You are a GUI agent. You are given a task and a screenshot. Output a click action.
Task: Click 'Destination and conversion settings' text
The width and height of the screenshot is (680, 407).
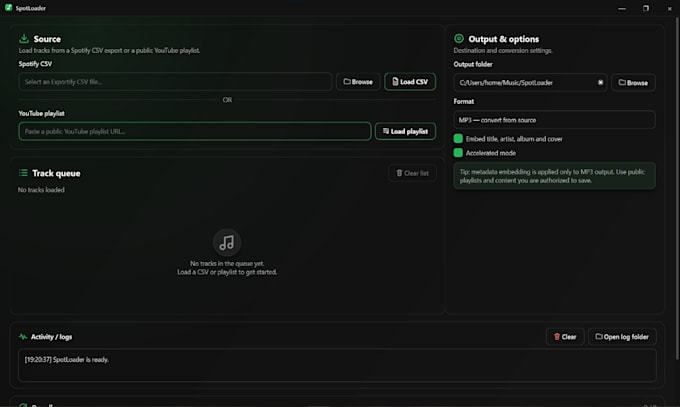(x=503, y=50)
